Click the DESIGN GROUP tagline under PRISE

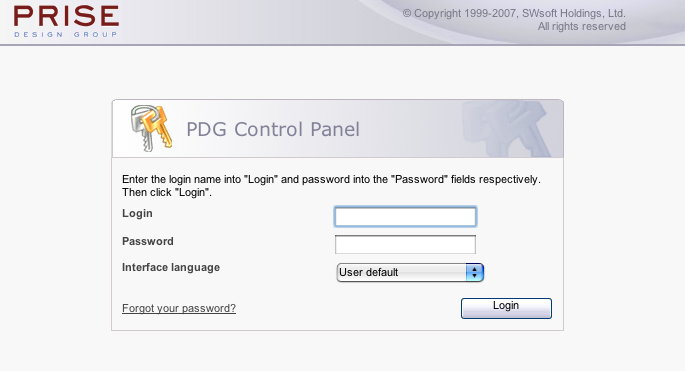click(66, 34)
